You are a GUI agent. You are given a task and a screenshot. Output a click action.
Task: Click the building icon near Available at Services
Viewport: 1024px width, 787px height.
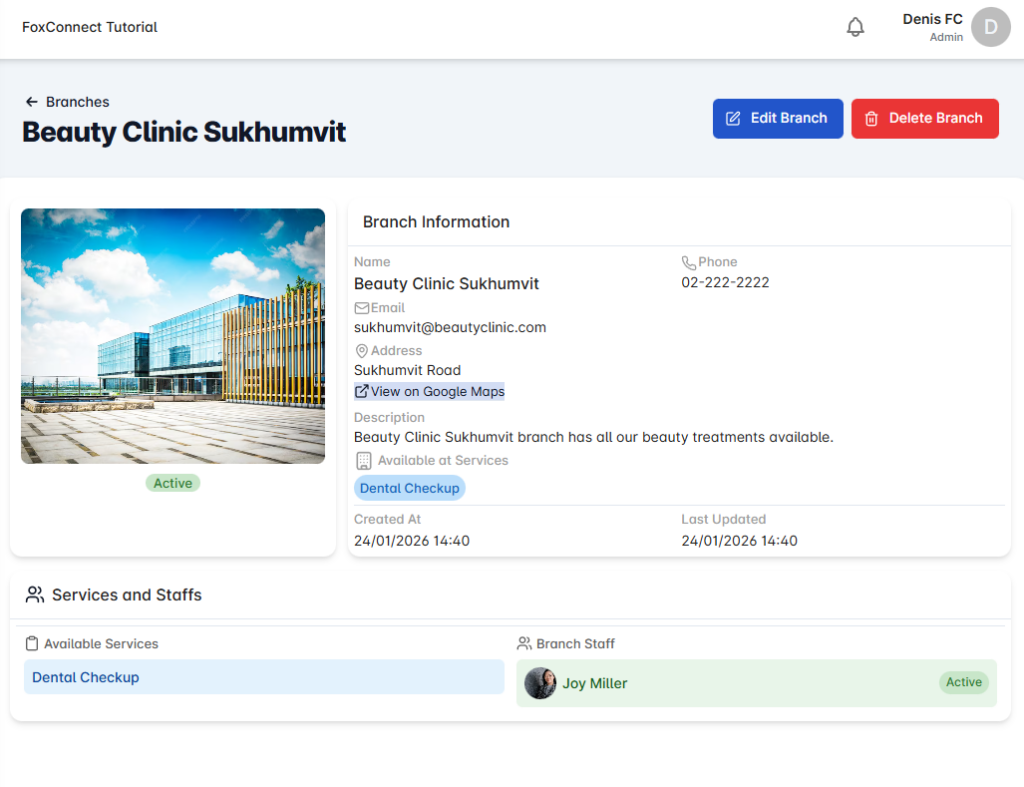(x=364, y=461)
